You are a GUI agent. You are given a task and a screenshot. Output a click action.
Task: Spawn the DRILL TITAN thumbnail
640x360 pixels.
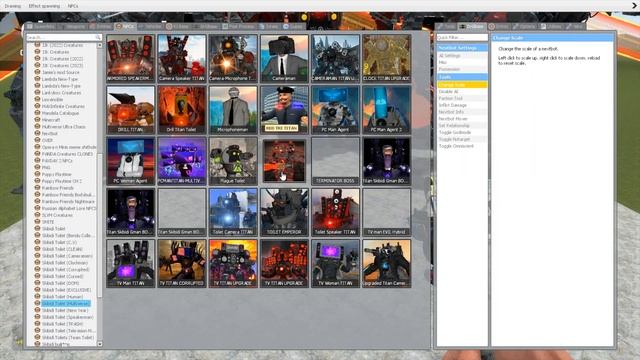click(x=131, y=109)
